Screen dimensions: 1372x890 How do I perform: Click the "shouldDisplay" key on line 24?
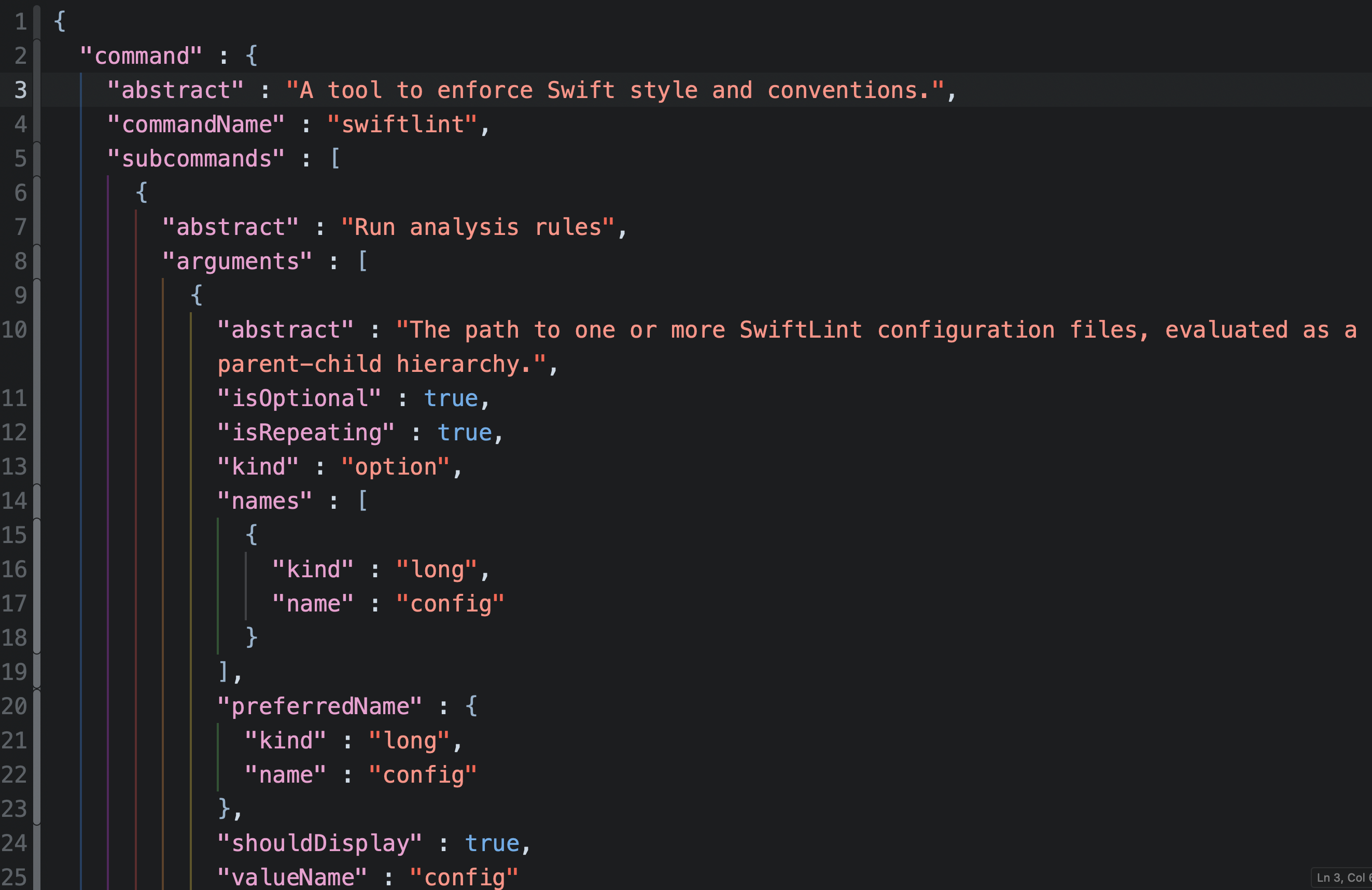point(320,842)
